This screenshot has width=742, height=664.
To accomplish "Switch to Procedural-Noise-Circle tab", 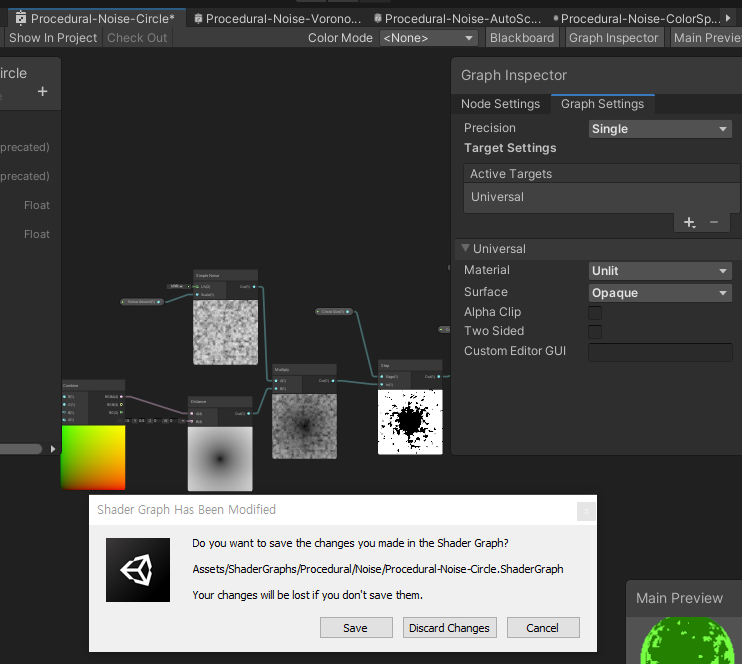I will [x=97, y=18].
